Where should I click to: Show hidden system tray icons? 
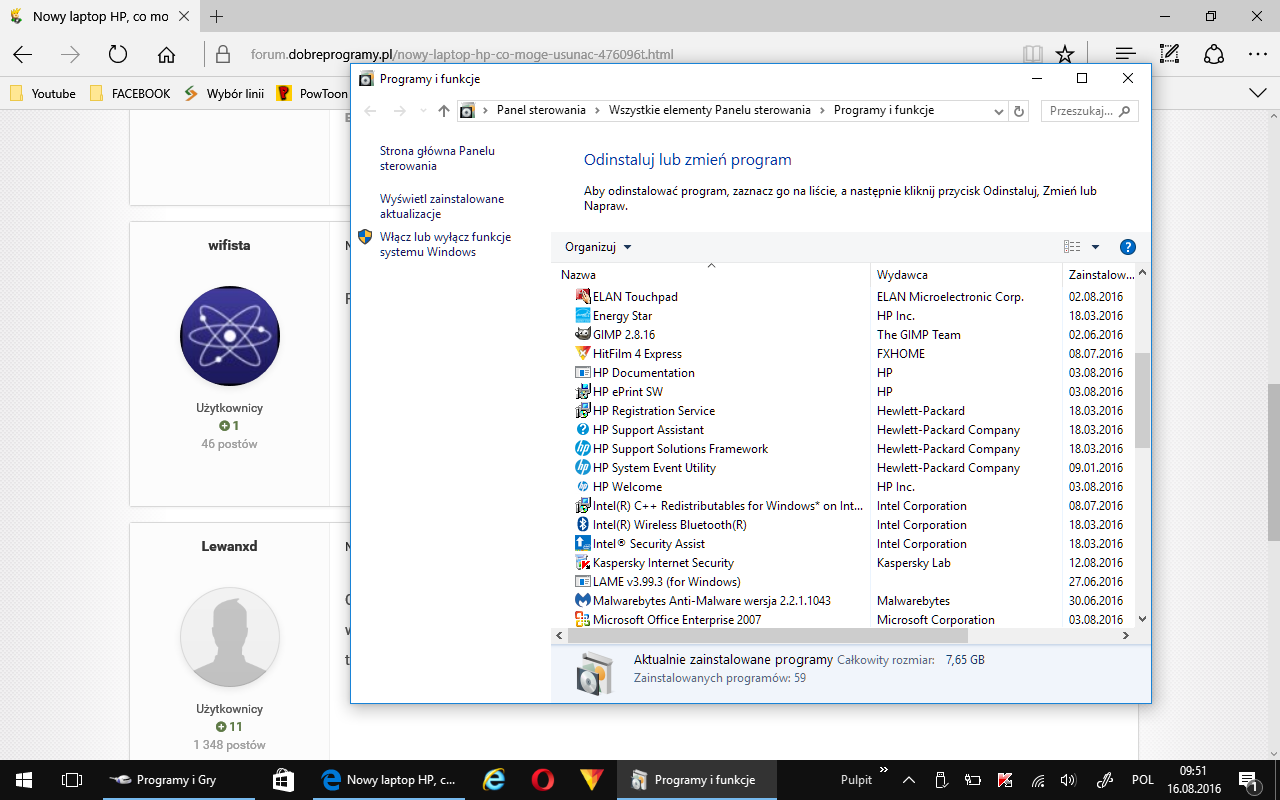(909, 780)
